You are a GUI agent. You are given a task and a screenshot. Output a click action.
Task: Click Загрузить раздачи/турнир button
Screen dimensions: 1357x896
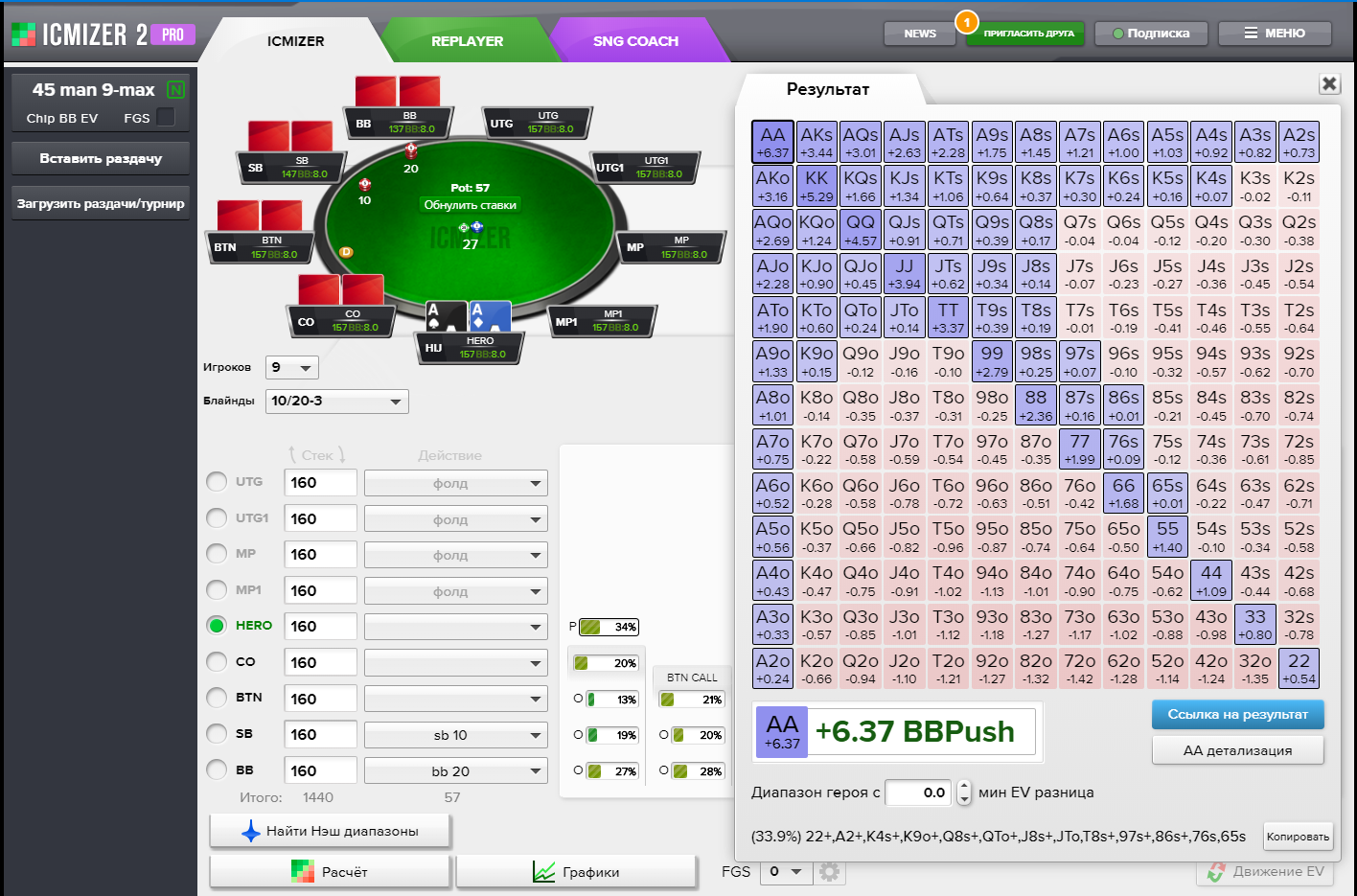tap(101, 203)
